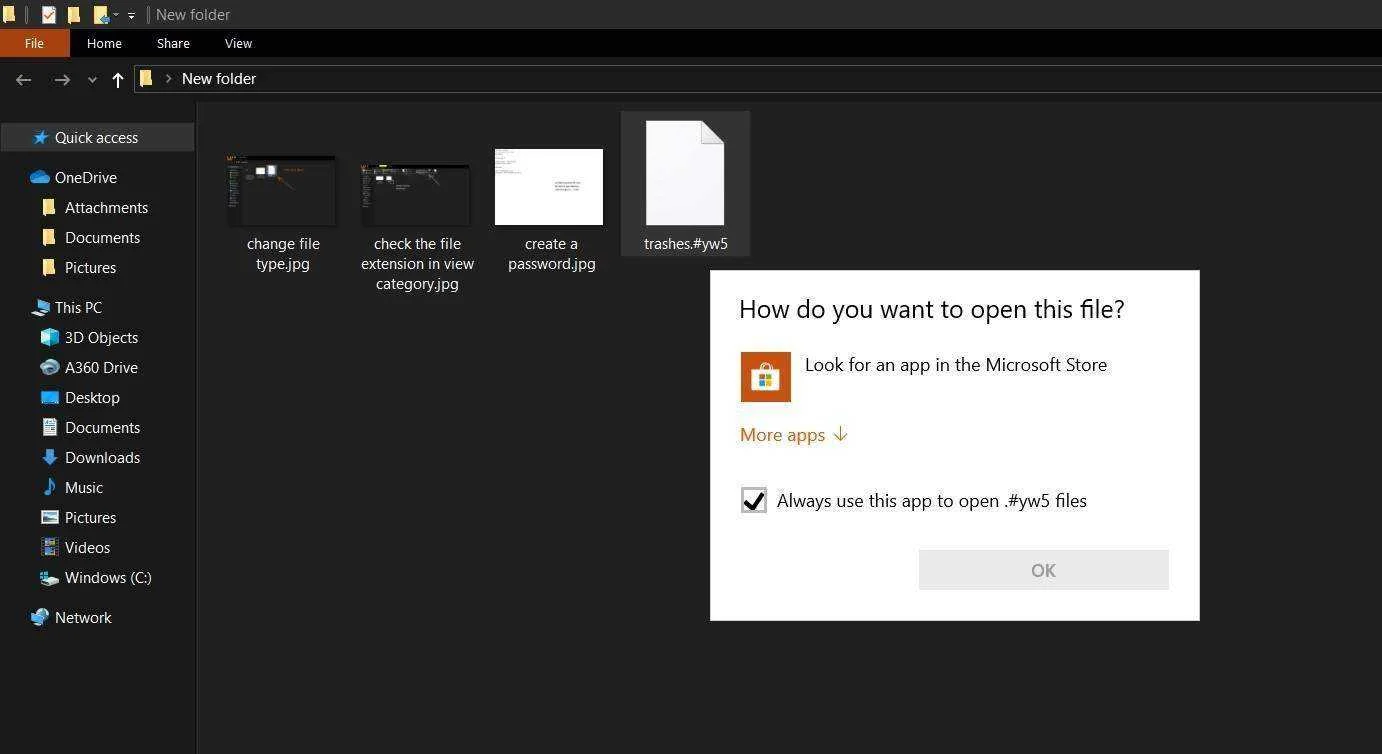Image resolution: width=1382 pixels, height=754 pixels.
Task: Click the This PC Documents icon
Action: tap(49, 427)
